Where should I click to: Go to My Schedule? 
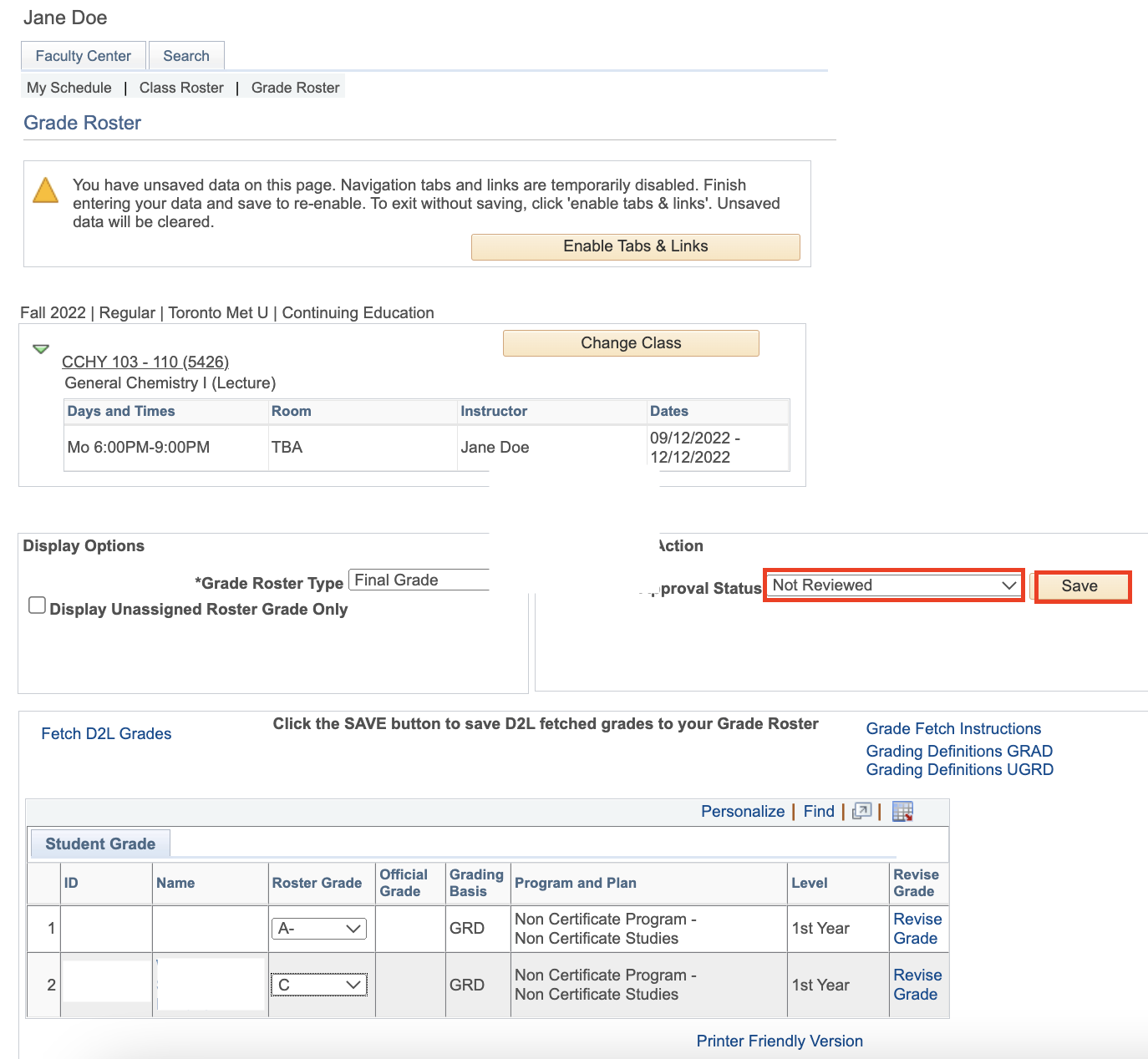[69, 88]
